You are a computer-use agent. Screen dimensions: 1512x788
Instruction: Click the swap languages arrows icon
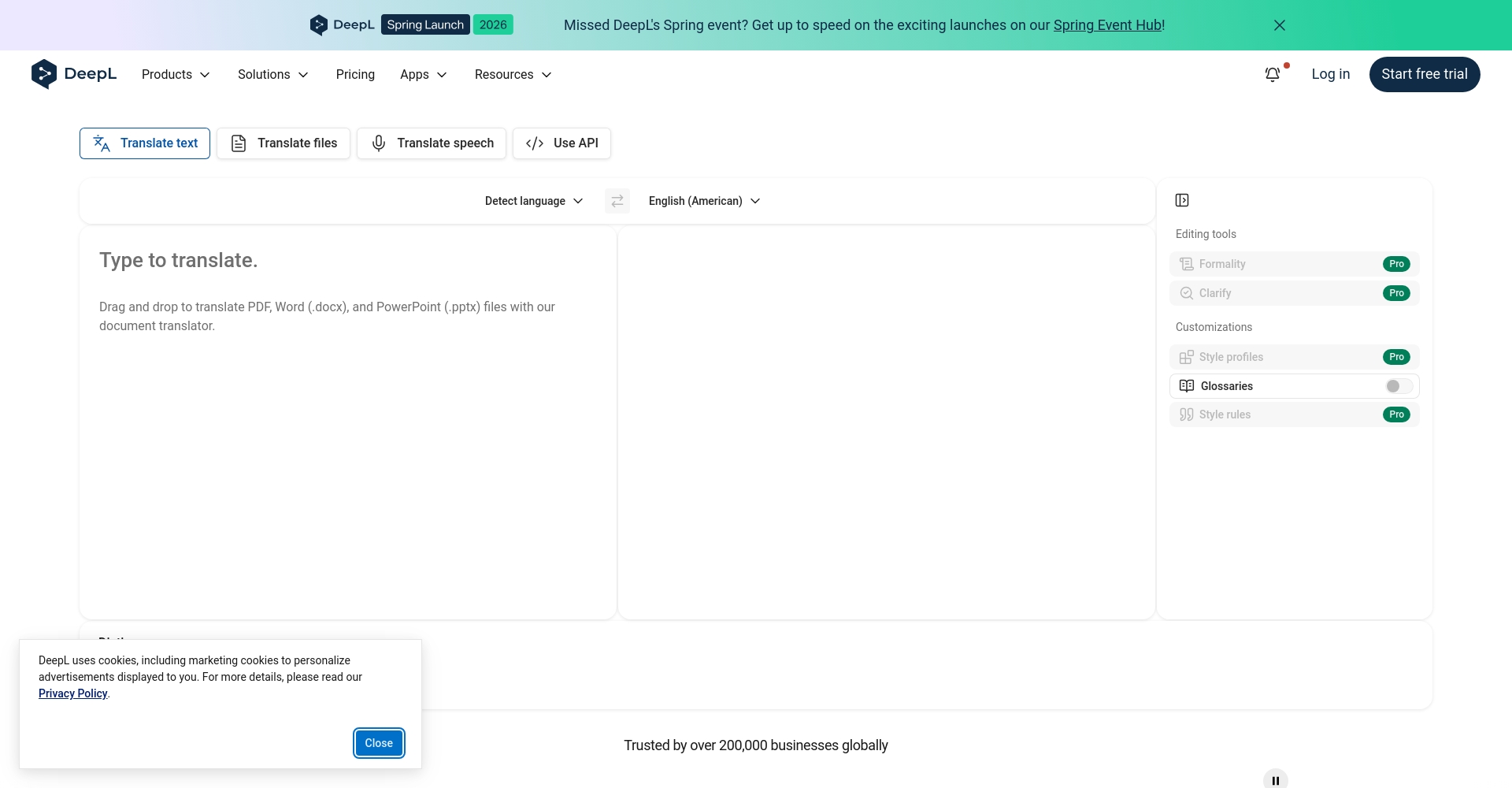click(617, 201)
